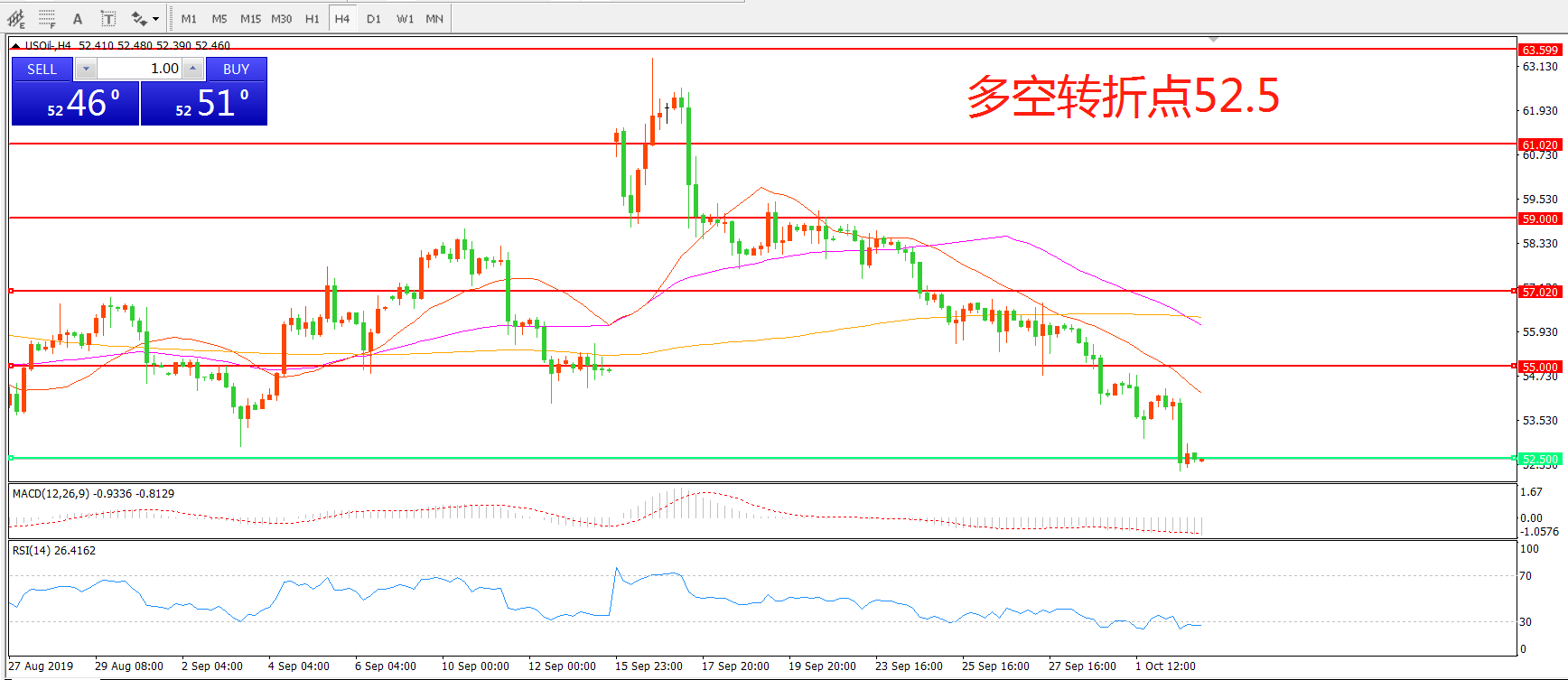Click the lot volume input field
Screen dimensions: 1568x680
click(139, 69)
